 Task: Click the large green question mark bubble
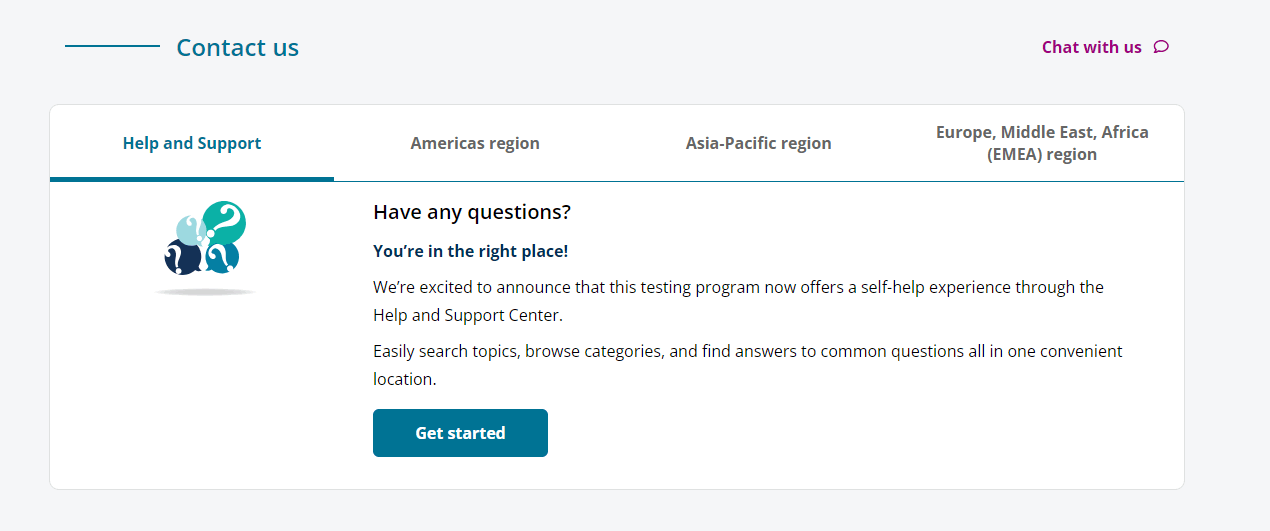(225, 221)
